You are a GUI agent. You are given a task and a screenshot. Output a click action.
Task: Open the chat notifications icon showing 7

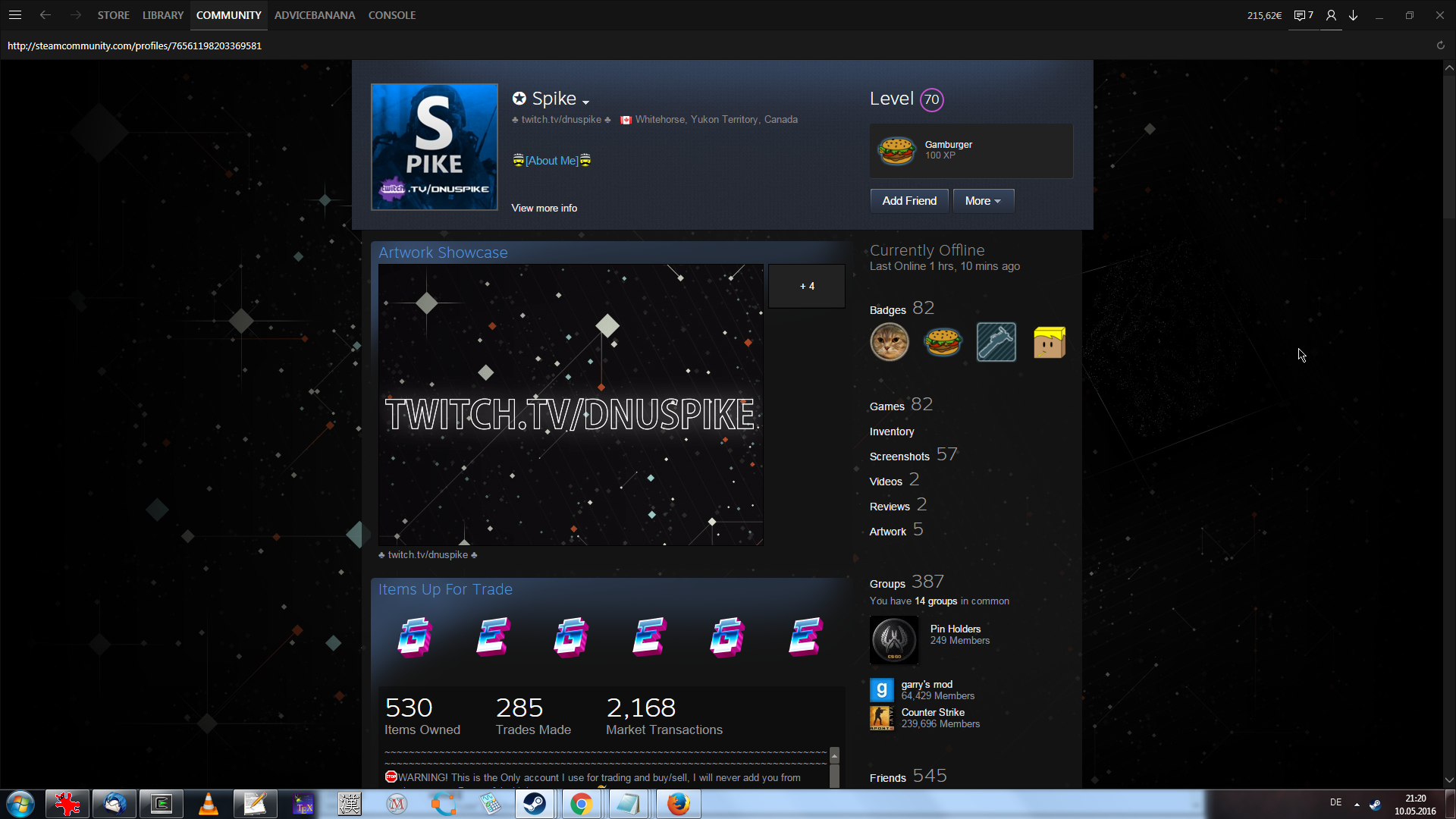[x=1304, y=15]
